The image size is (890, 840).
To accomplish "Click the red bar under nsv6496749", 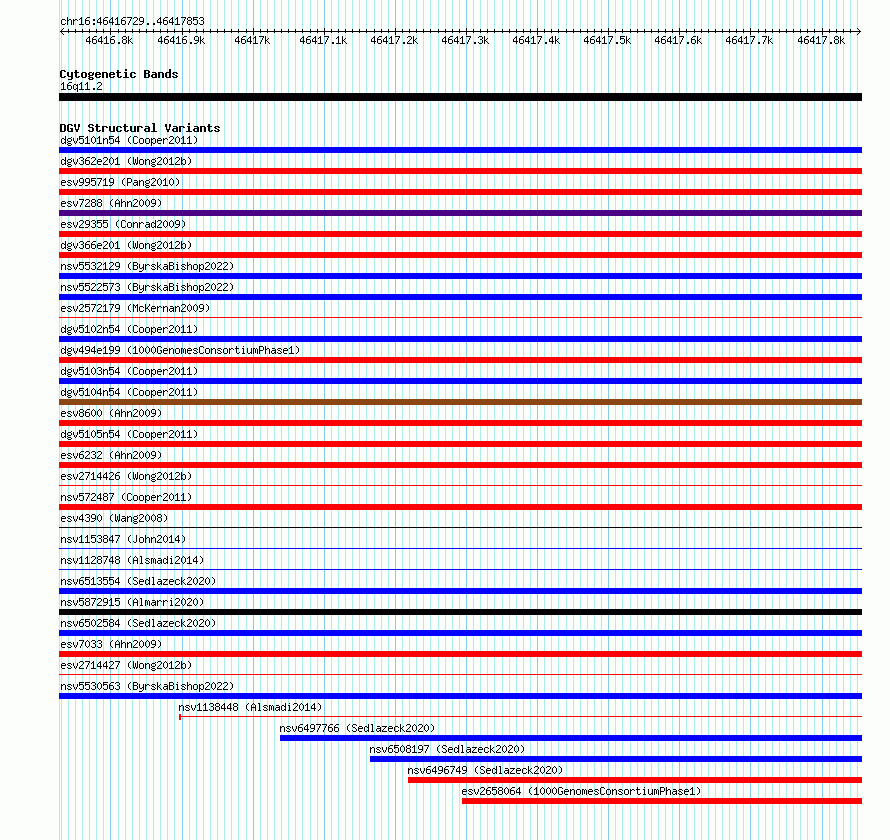I will (635, 780).
